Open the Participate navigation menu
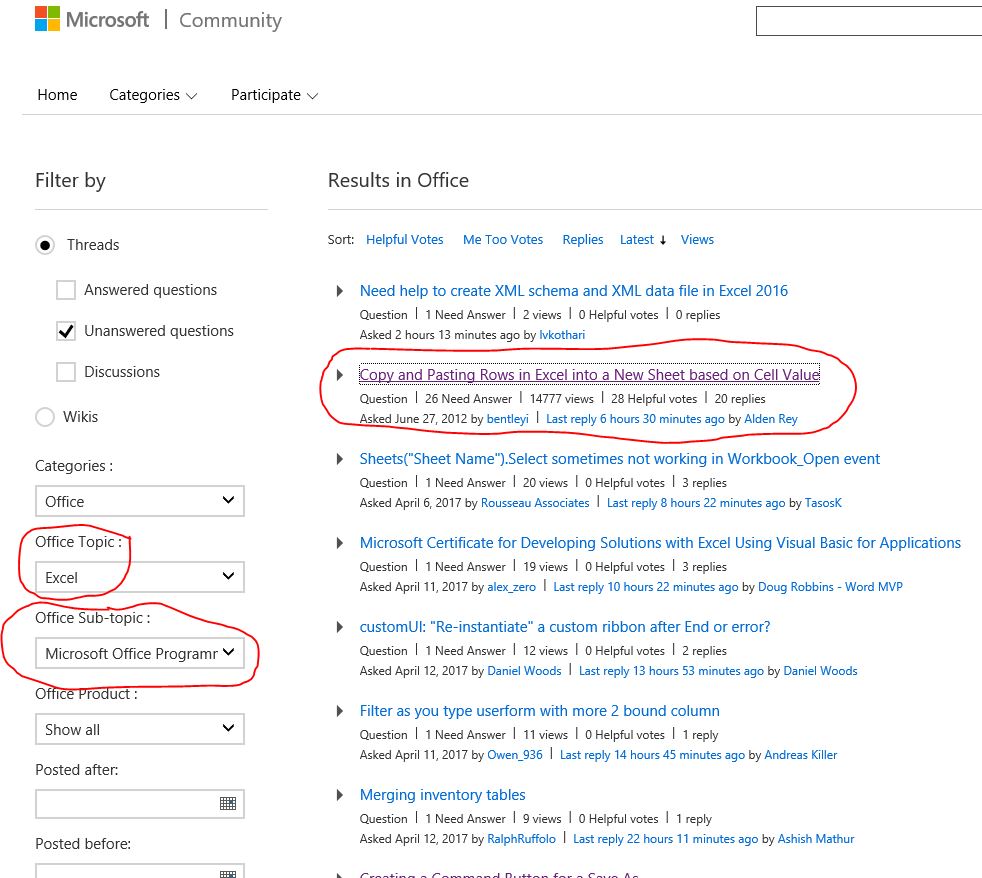The image size is (982, 878). pyautogui.click(x=274, y=95)
